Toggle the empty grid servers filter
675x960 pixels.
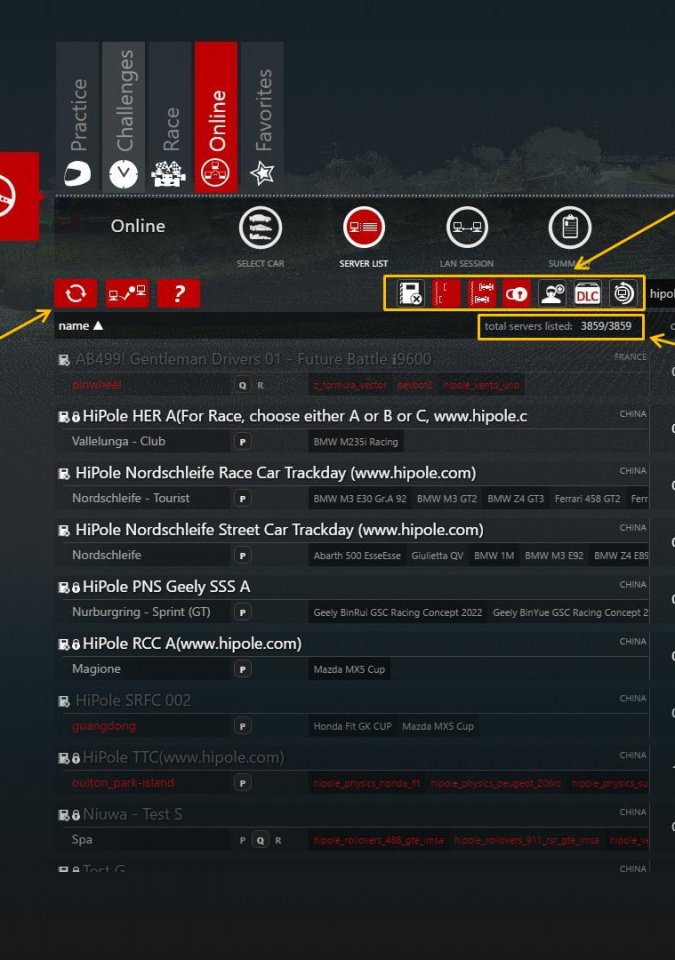tap(445, 293)
